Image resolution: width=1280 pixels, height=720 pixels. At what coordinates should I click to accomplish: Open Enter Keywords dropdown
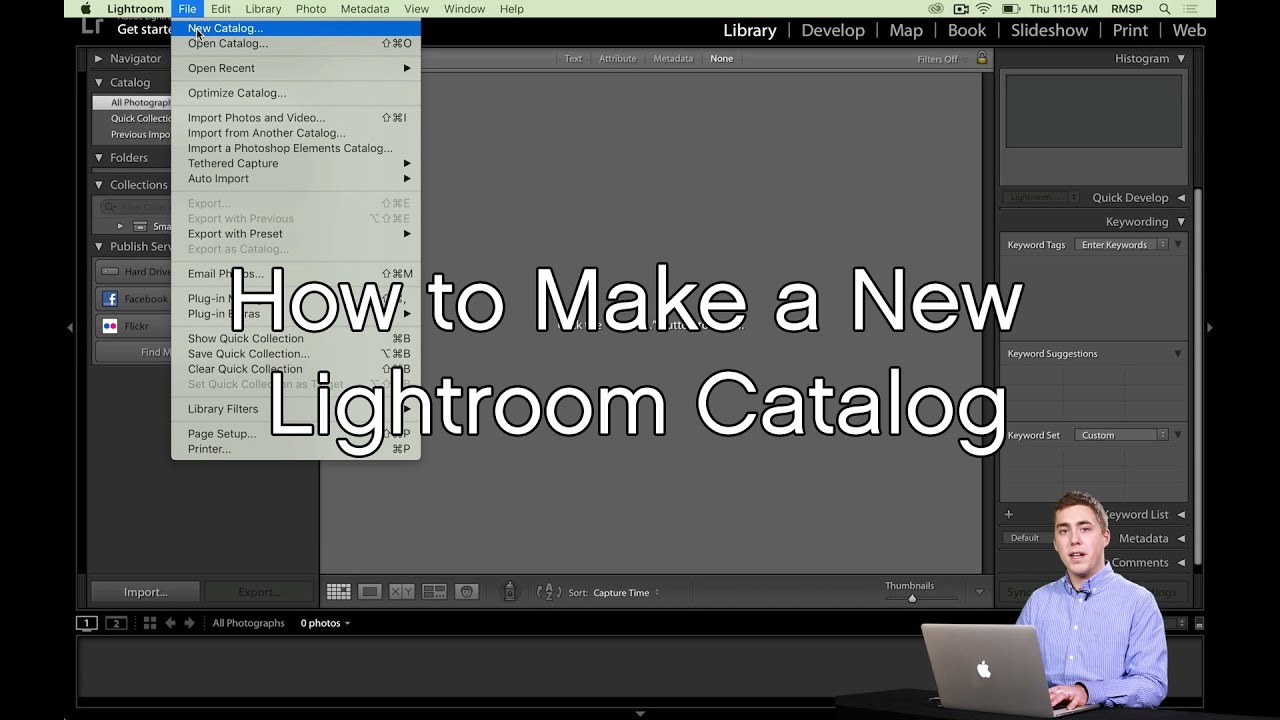point(1122,245)
